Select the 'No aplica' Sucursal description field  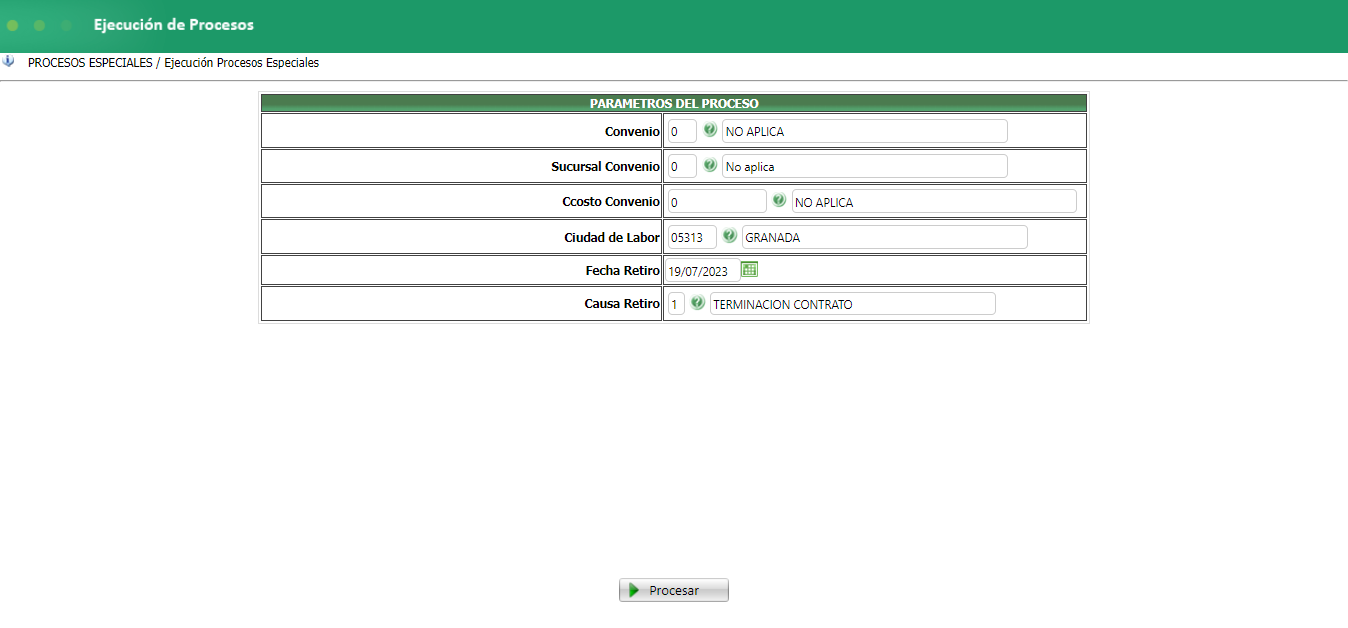coord(865,166)
